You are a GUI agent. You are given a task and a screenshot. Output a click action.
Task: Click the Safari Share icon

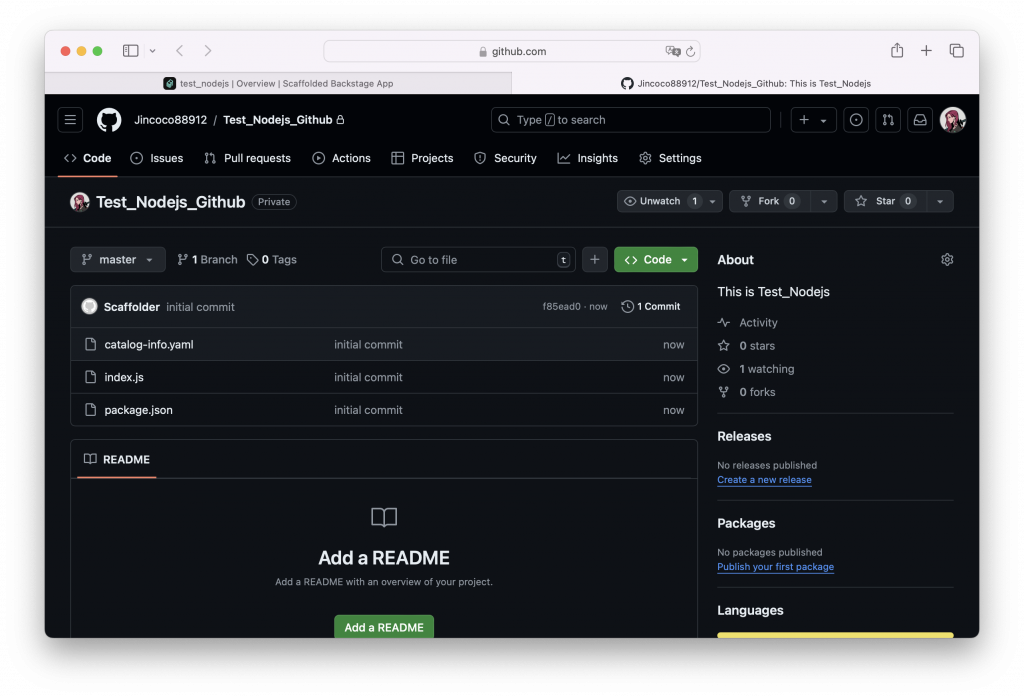click(x=897, y=50)
